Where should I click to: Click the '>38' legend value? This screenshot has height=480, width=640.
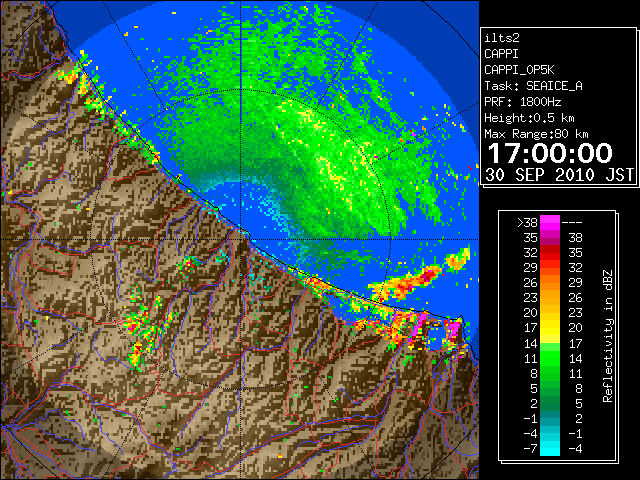tap(527, 223)
